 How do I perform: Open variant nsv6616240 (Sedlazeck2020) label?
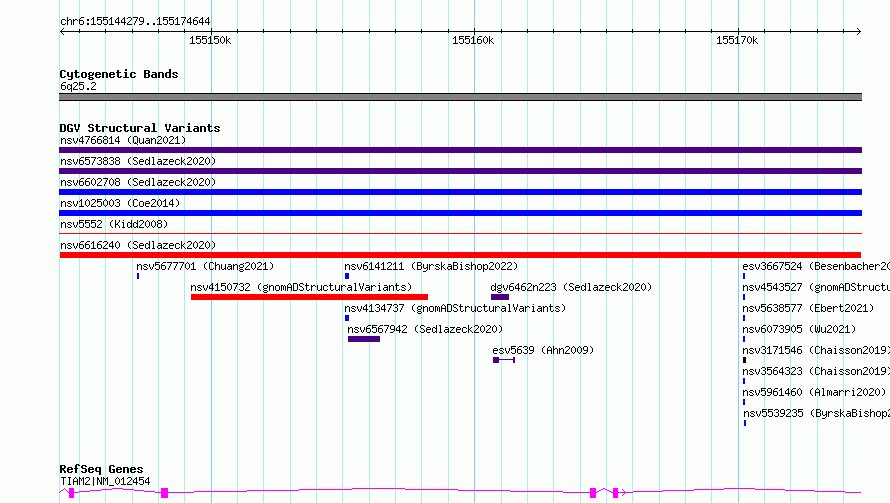pyautogui.click(x=138, y=245)
